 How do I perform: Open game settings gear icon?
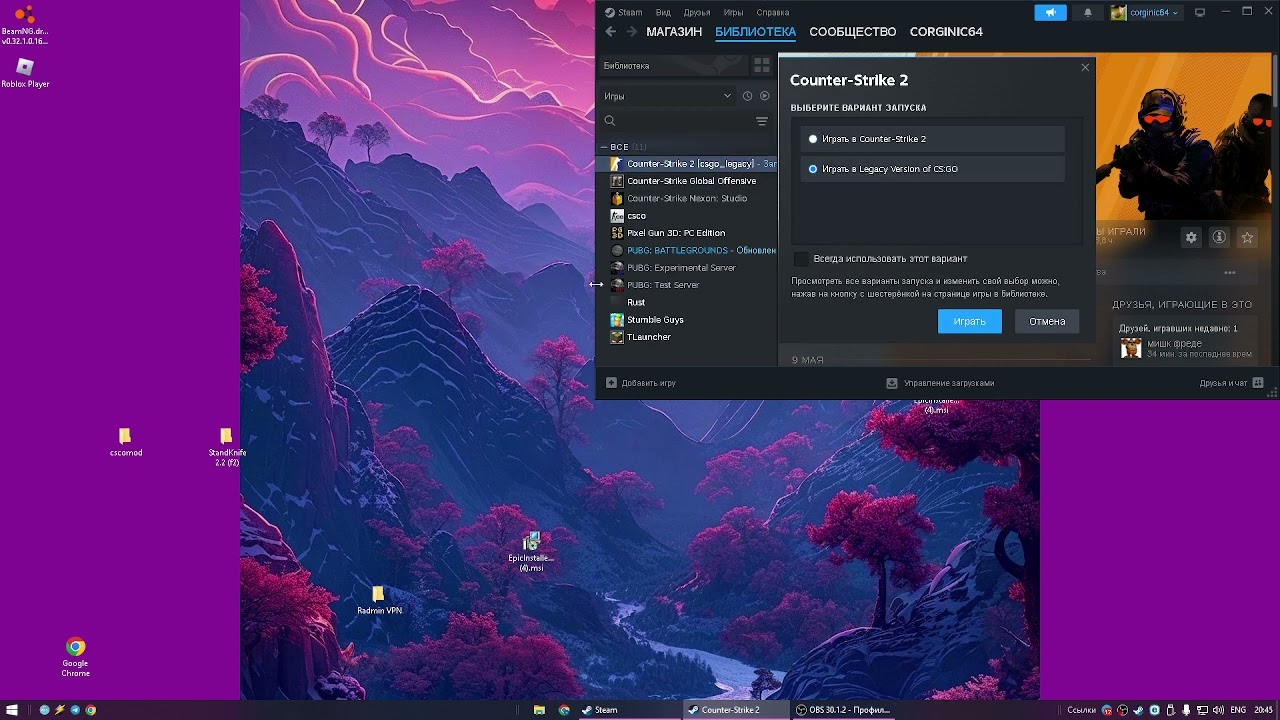click(1191, 238)
